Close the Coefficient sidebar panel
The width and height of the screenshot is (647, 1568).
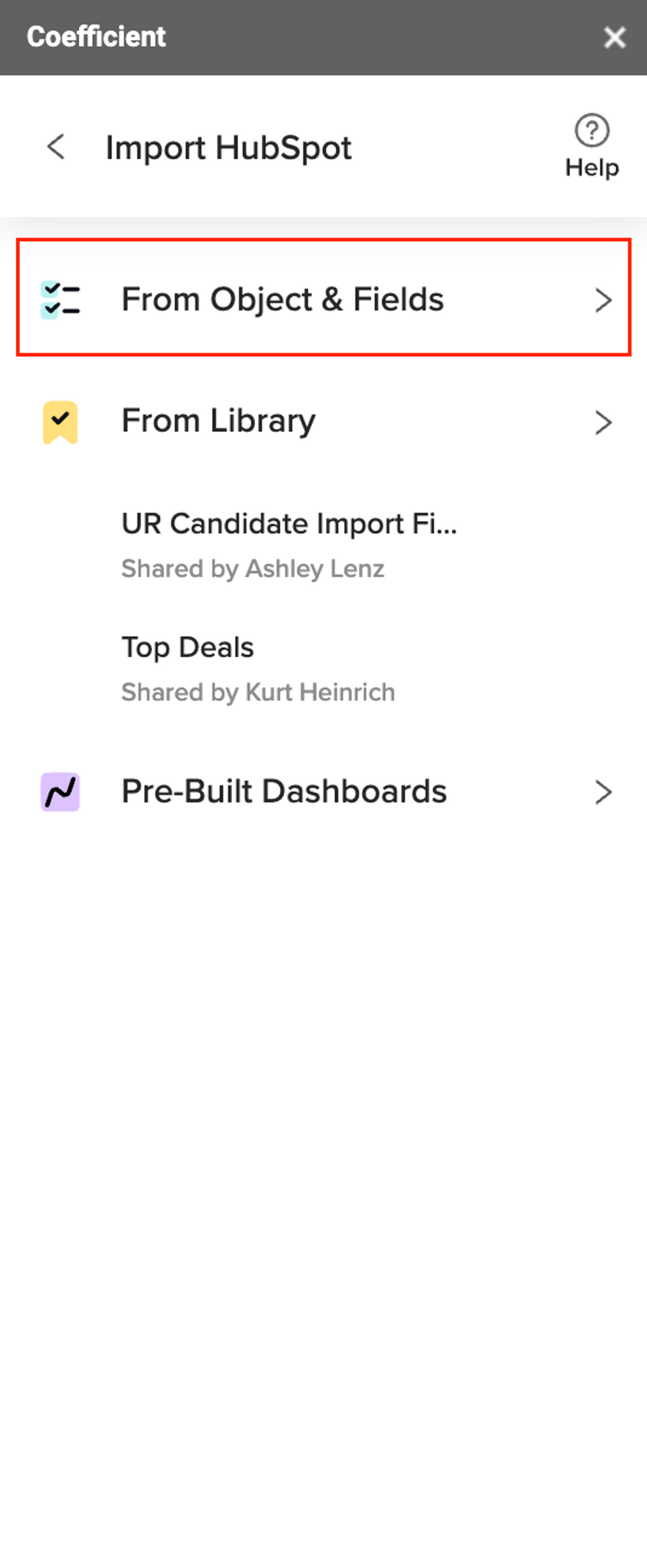click(614, 37)
